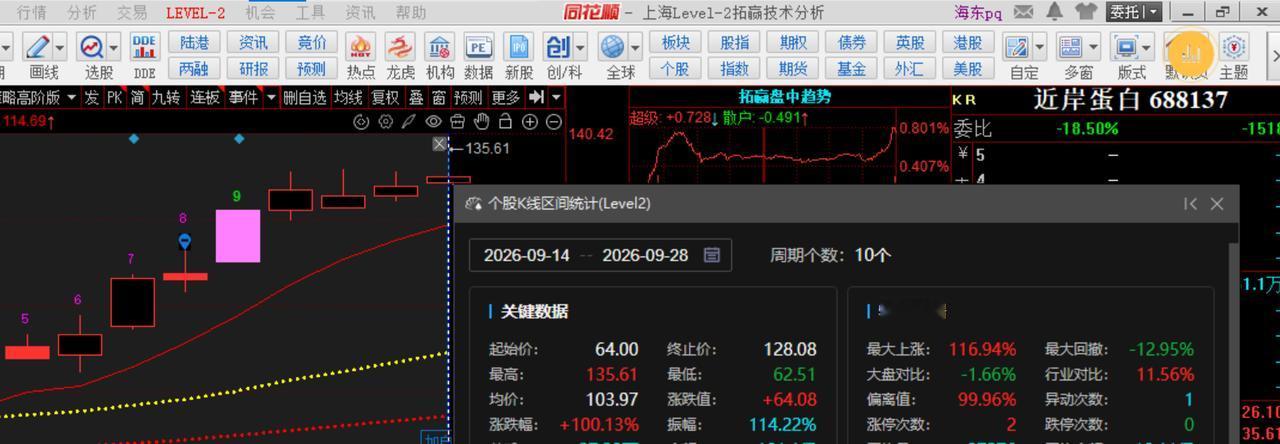Open the 多窗 multi-window icon
The image size is (1280, 444).
pos(1071,48)
